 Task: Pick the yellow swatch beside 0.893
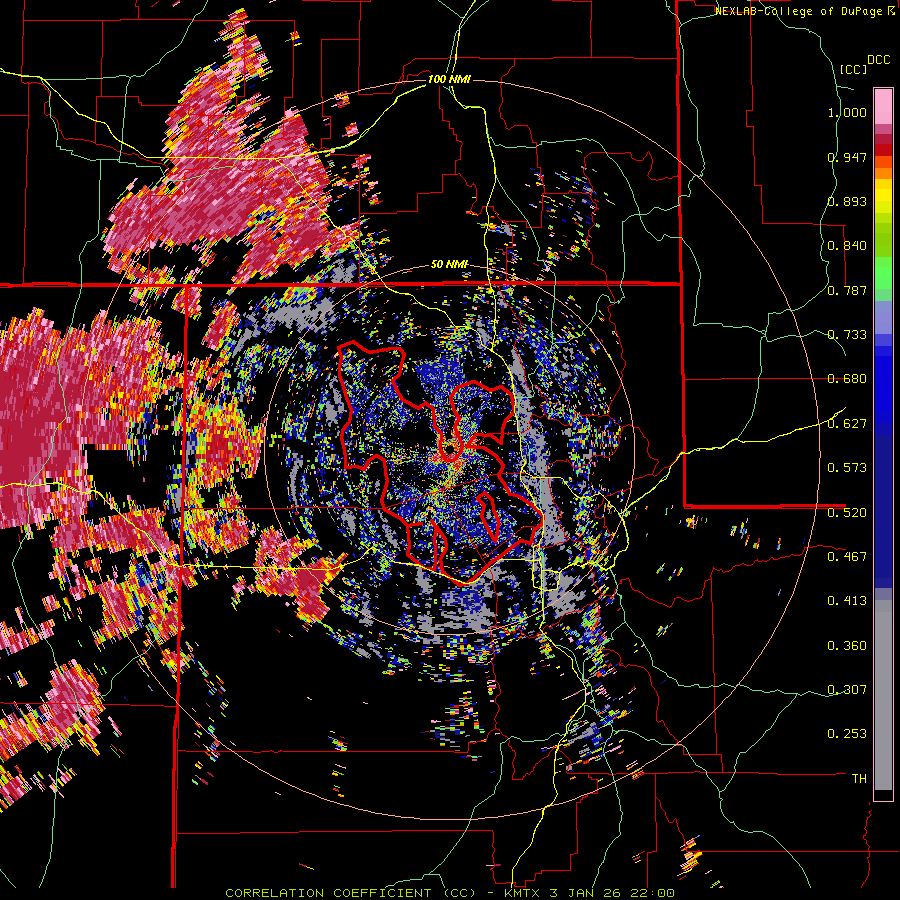click(x=883, y=197)
